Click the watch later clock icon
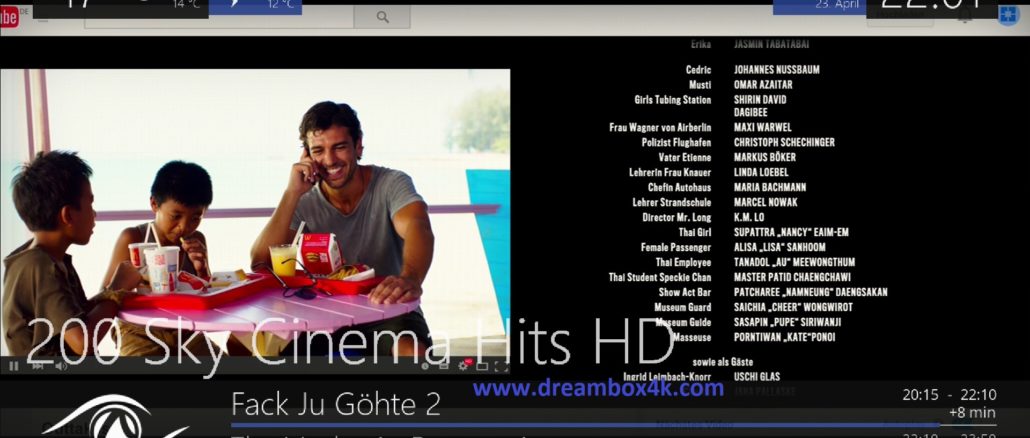This screenshot has height=438, width=1030. tap(425, 366)
